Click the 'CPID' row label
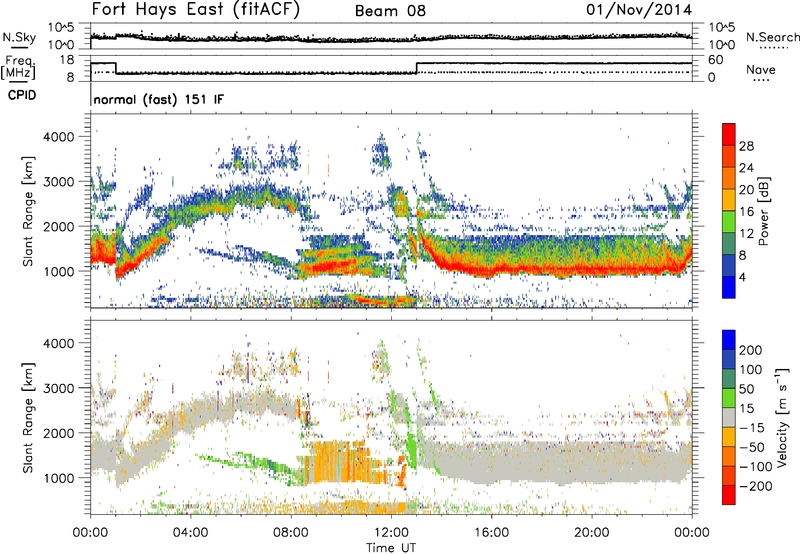The height and width of the screenshot is (554, 800). [x=22, y=95]
